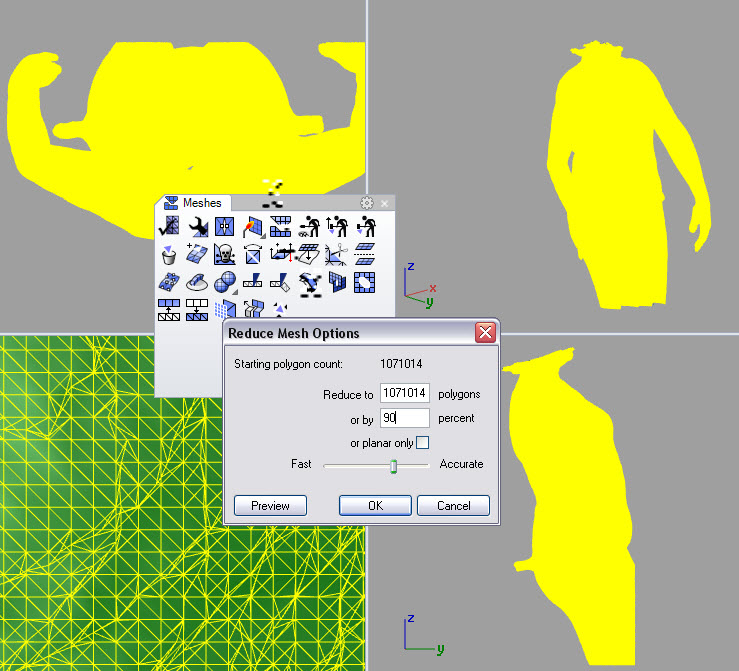Click the 'Starting polygon count:' label
Screen dimensions: 739x671
coord(288,364)
